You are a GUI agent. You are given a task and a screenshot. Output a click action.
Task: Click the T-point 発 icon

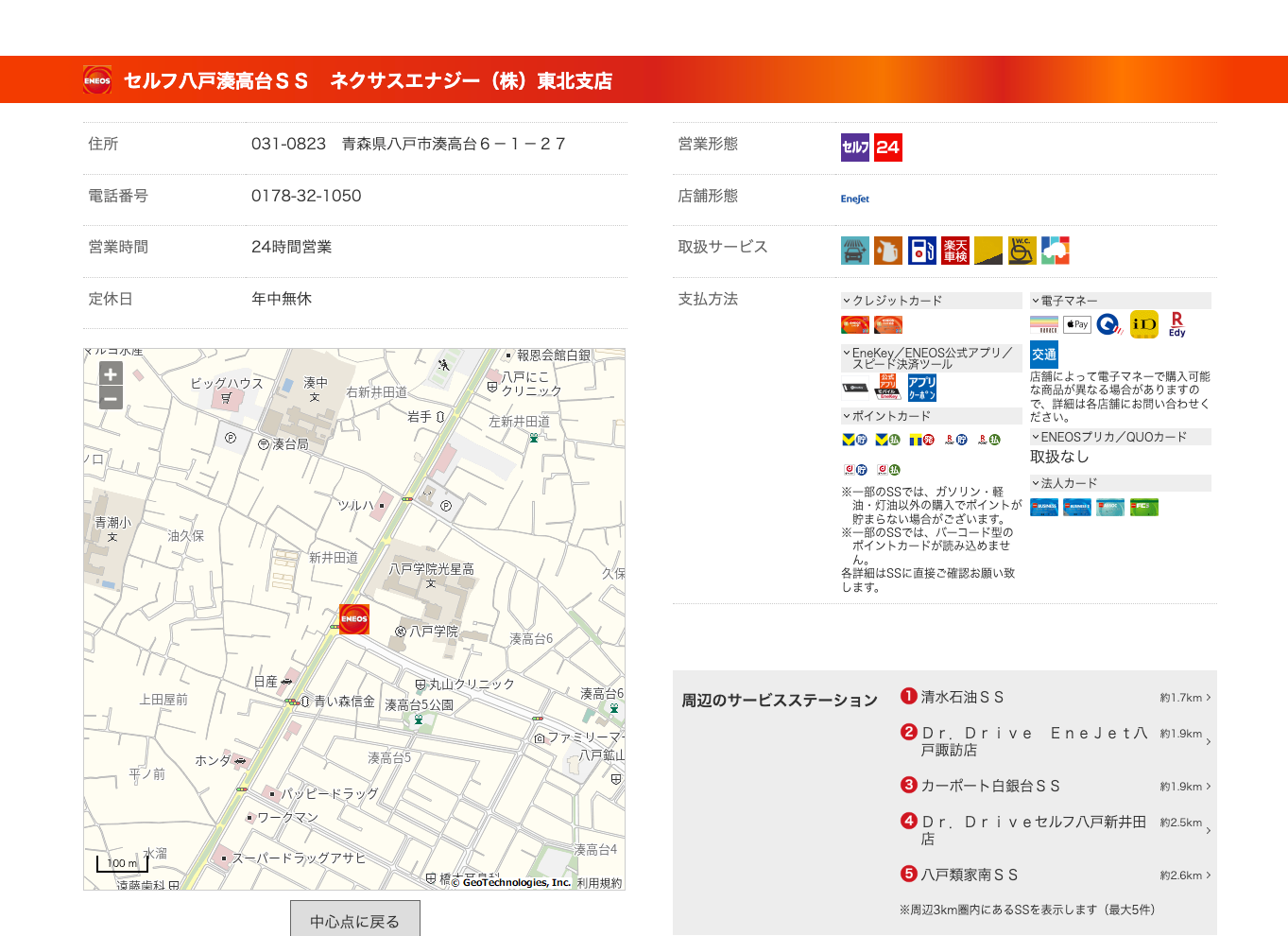click(x=921, y=440)
